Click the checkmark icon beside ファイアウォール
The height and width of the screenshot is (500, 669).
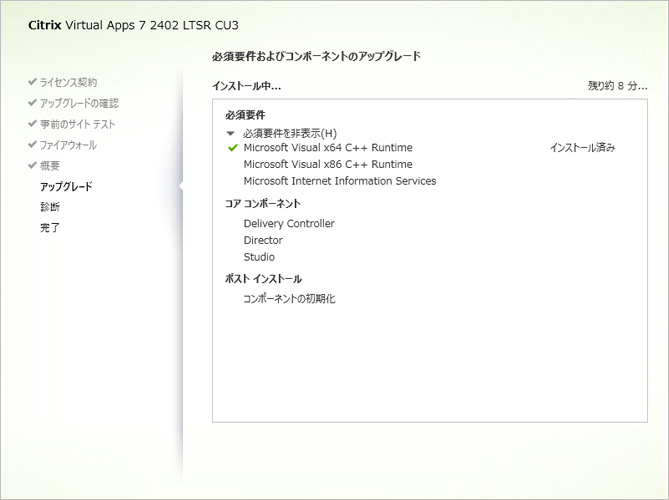click(32, 145)
